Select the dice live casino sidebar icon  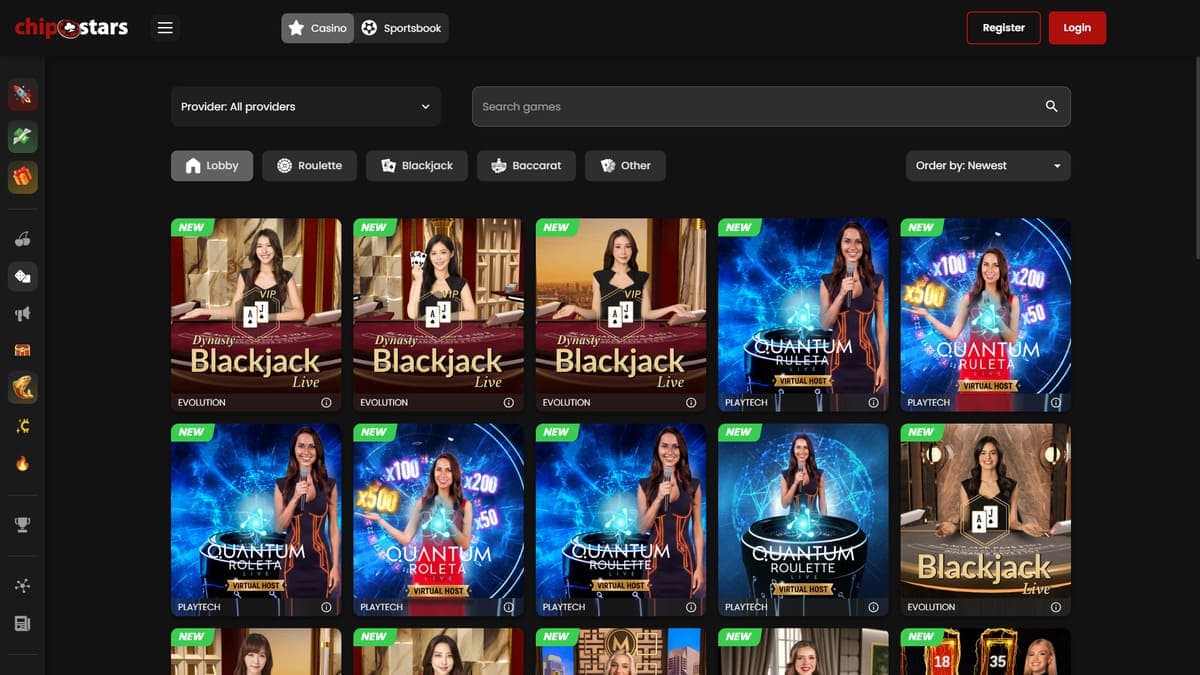coord(22,276)
